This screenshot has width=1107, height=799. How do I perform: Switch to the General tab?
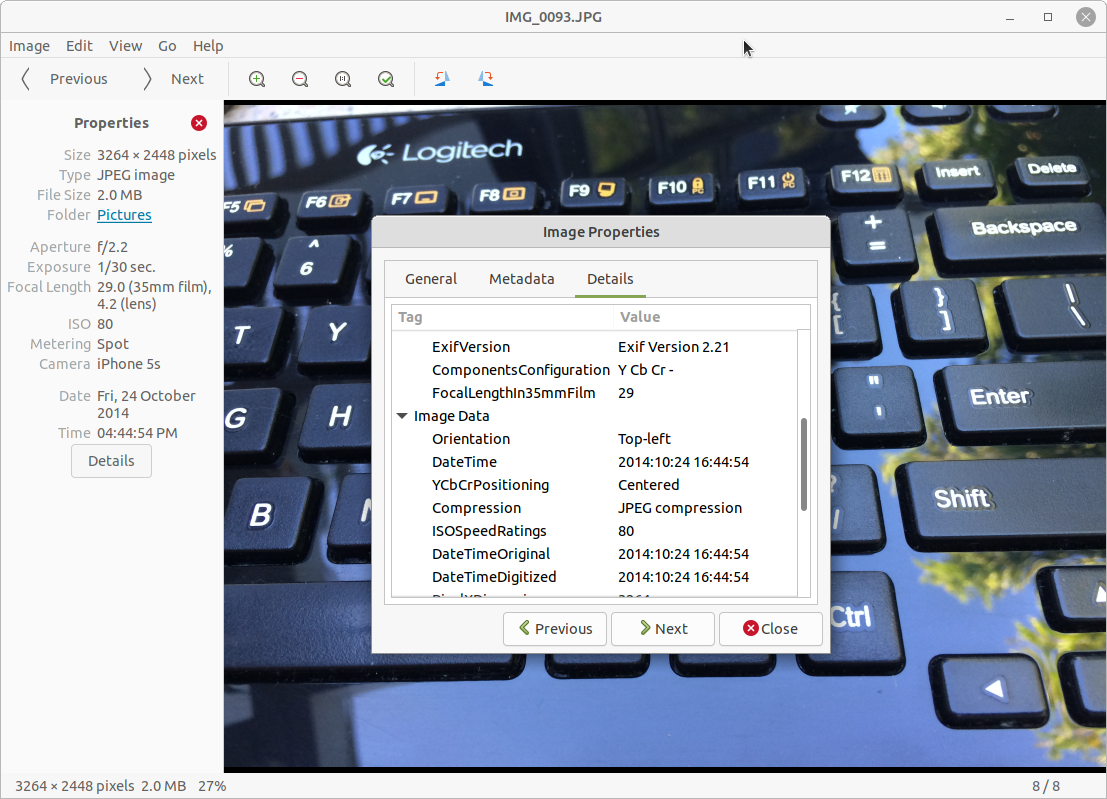[x=431, y=279]
